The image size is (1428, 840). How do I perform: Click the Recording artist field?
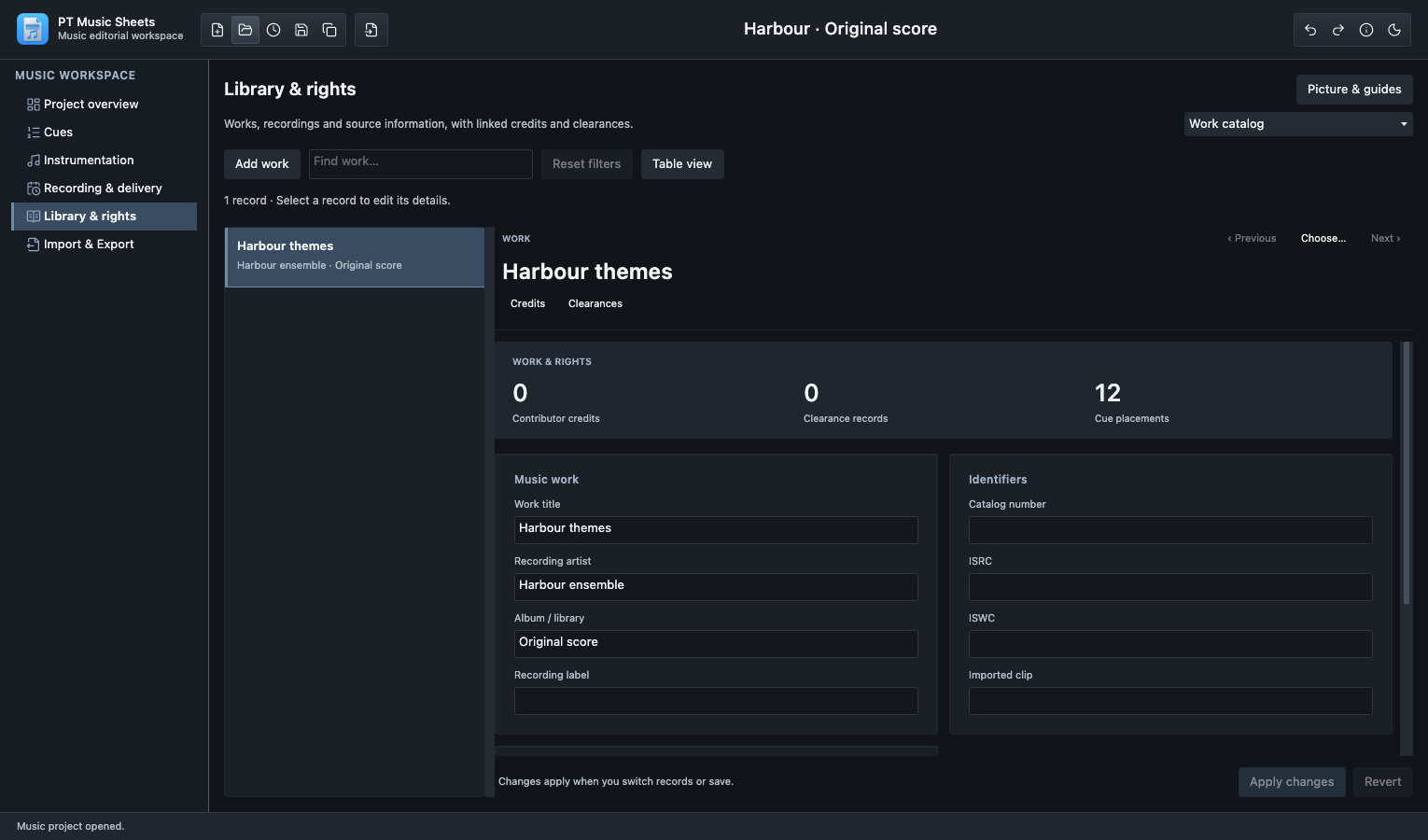tap(716, 587)
